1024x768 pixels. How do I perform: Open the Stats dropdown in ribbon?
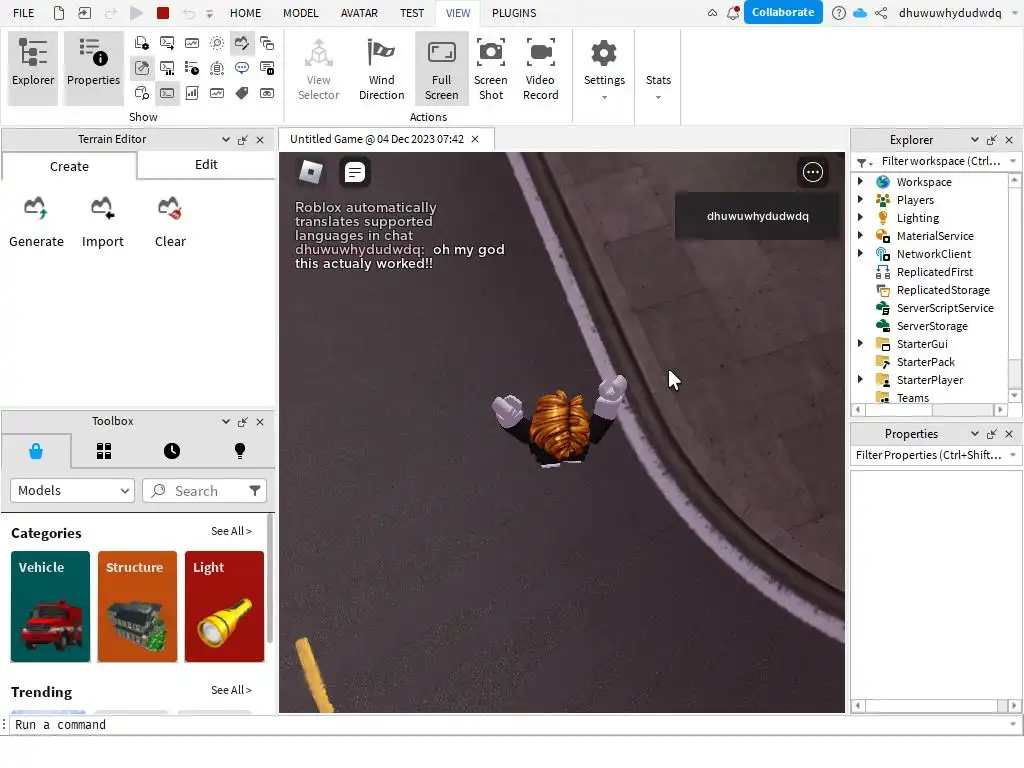[x=658, y=69]
